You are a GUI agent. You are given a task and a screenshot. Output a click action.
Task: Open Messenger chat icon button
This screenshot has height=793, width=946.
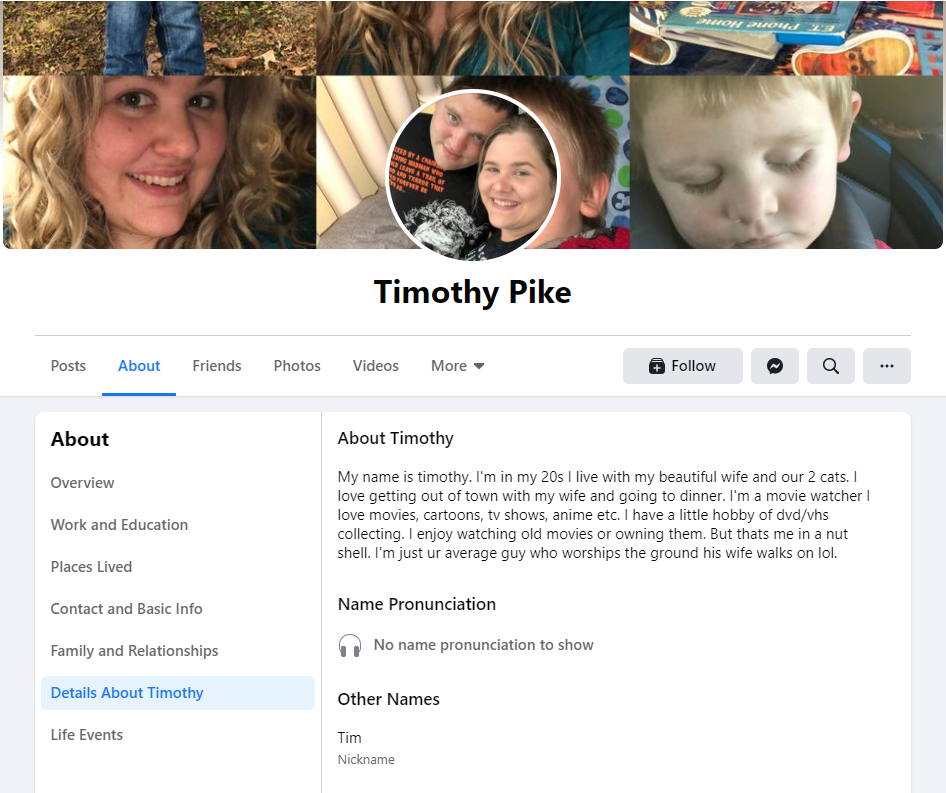pos(775,366)
